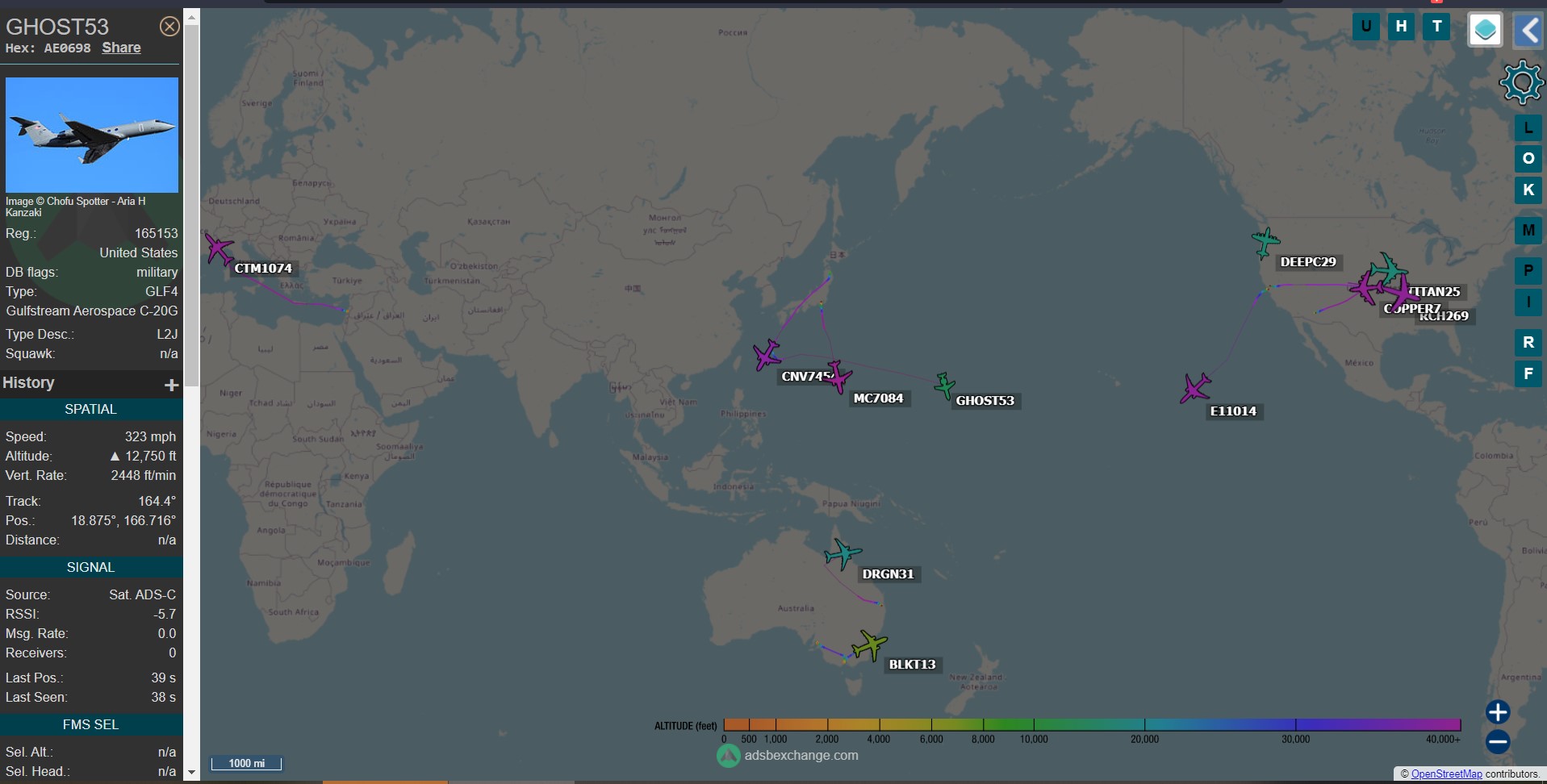This screenshot has height=784, width=1547.
Task: Click the military DB flags value
Action: (x=157, y=272)
